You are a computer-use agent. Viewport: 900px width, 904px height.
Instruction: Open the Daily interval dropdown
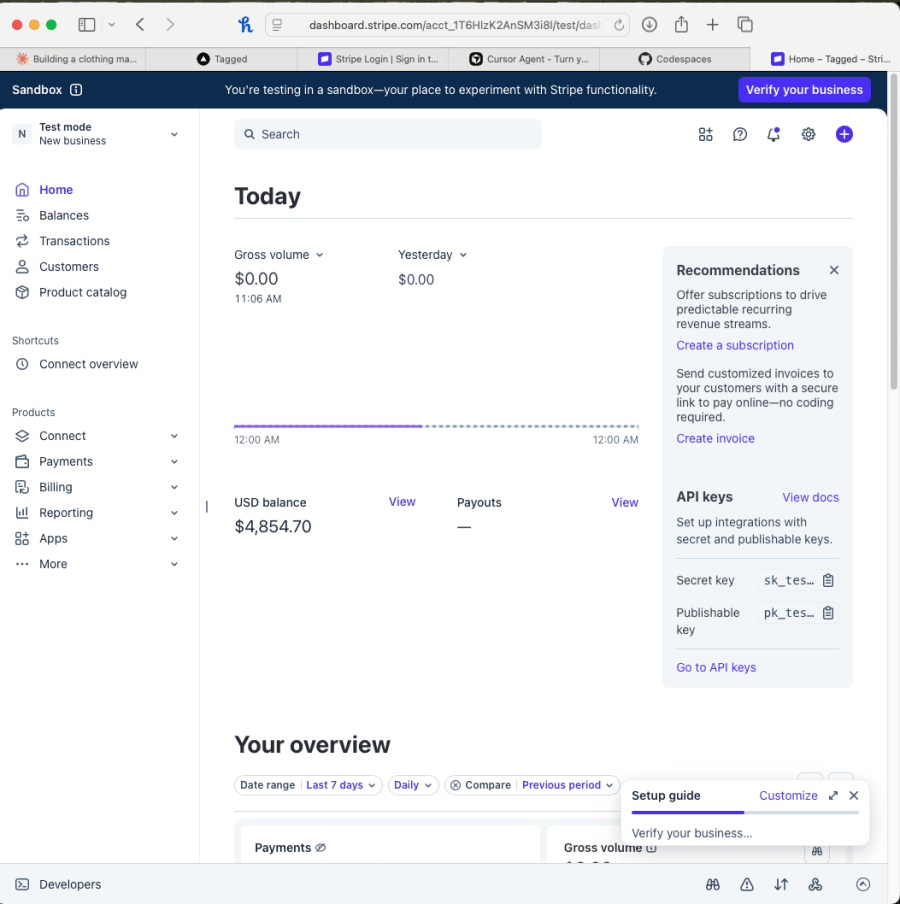(413, 785)
